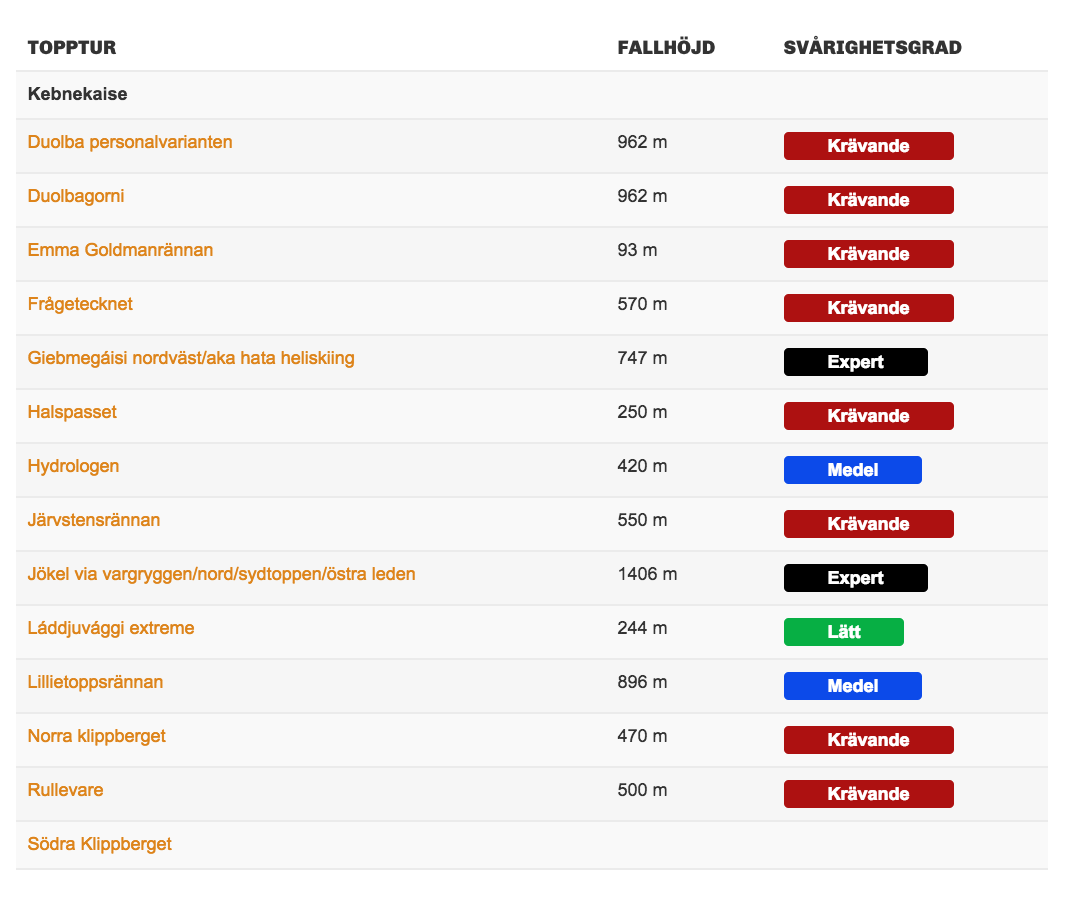This screenshot has width=1070, height=910.
Task: Select Giebmegáisi nordväst/aka hata heliskiing
Action: tap(191, 358)
